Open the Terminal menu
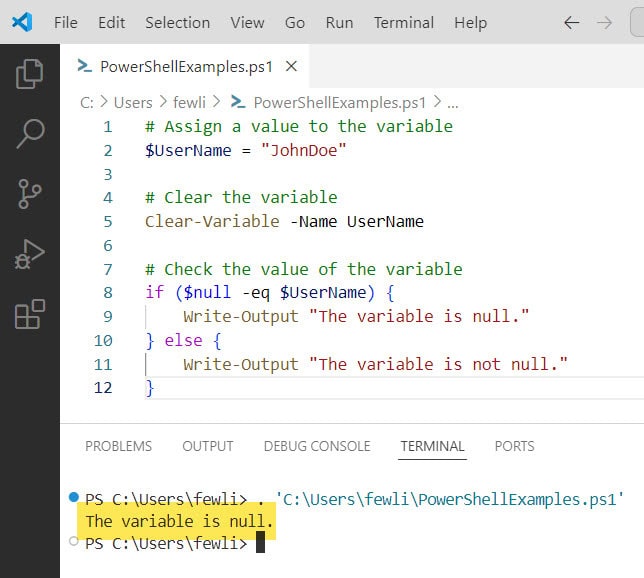The width and height of the screenshot is (644, 578). click(404, 23)
